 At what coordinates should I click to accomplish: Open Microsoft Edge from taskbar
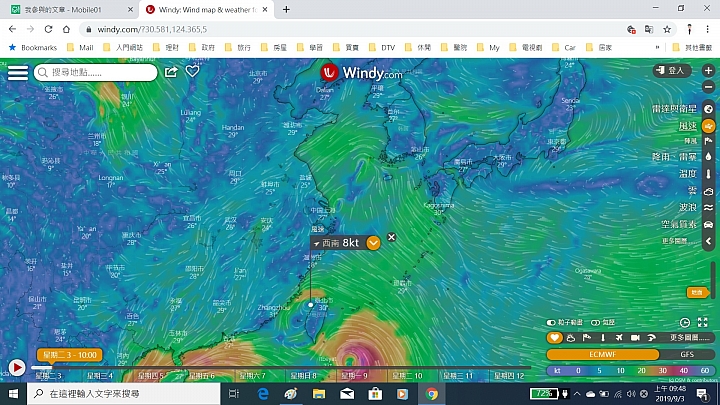[263, 394]
